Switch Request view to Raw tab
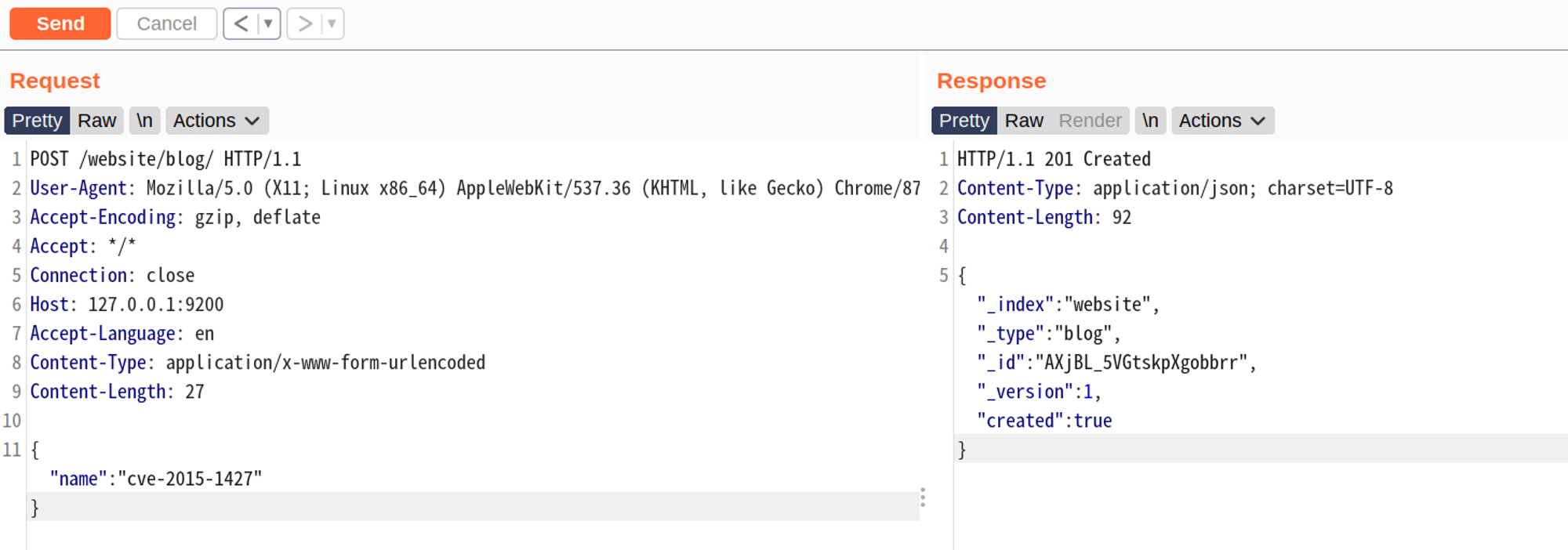 [96, 121]
